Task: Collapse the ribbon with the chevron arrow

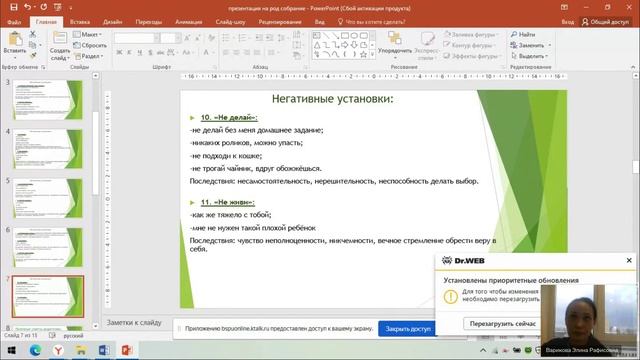Action: click(633, 67)
